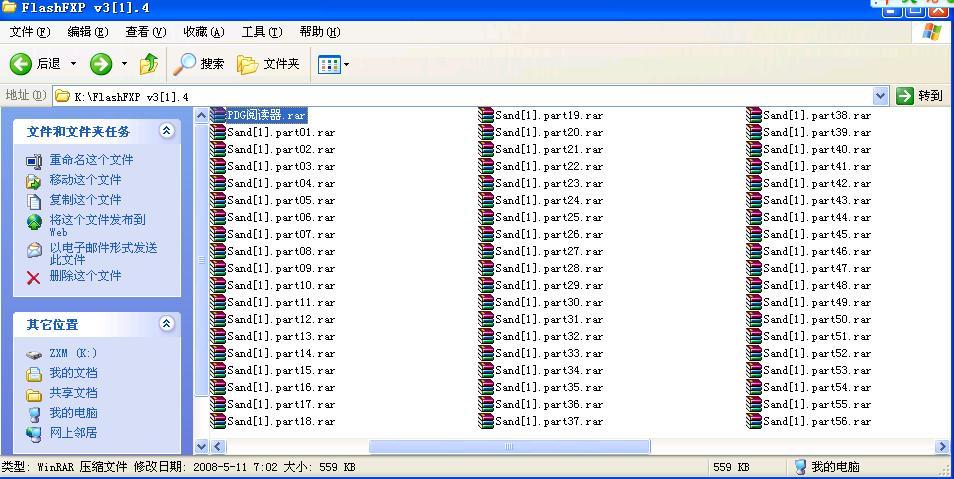The height and width of the screenshot is (479, 954).
Task: Toggle the Folders (文件夹) pane button
Action: click(268, 64)
